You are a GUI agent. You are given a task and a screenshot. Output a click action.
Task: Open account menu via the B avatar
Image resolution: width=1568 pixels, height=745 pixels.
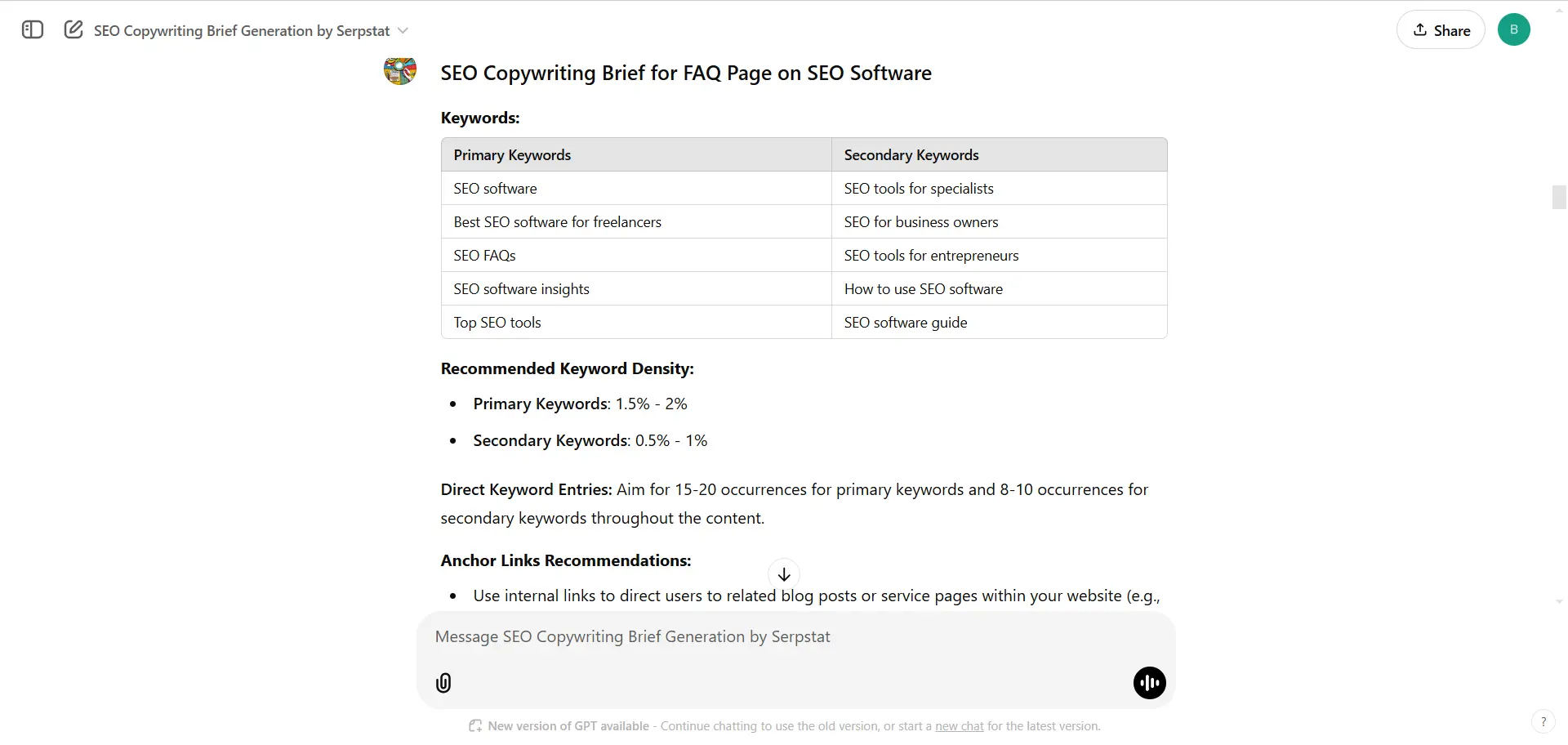pos(1515,29)
